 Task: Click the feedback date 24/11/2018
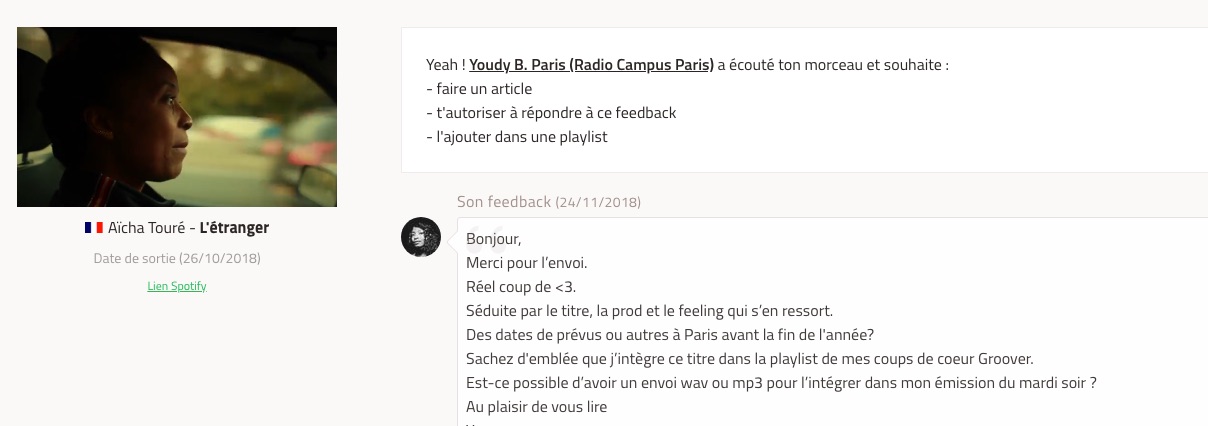pyautogui.click(x=598, y=203)
